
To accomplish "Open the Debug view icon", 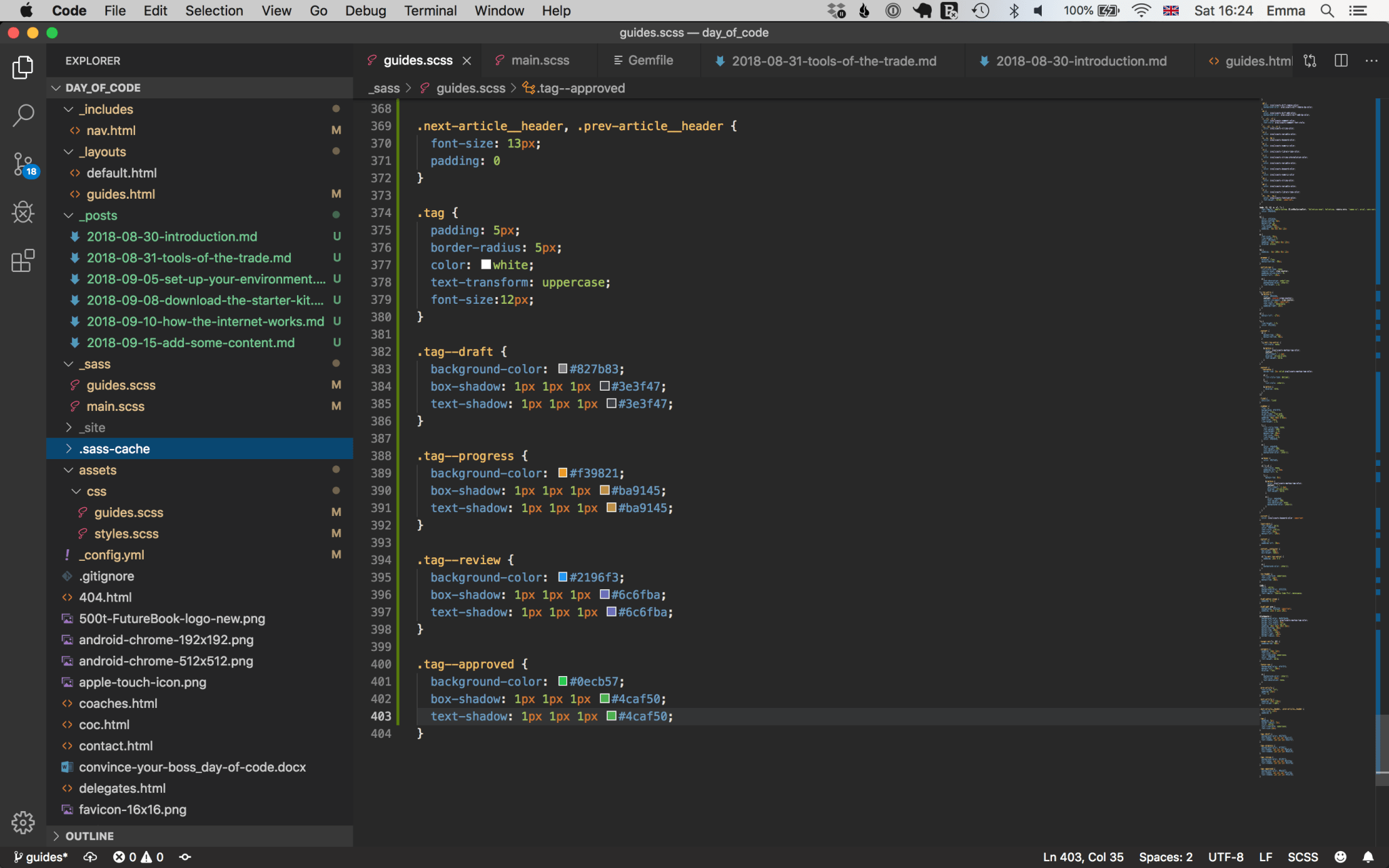I will pyautogui.click(x=23, y=212).
